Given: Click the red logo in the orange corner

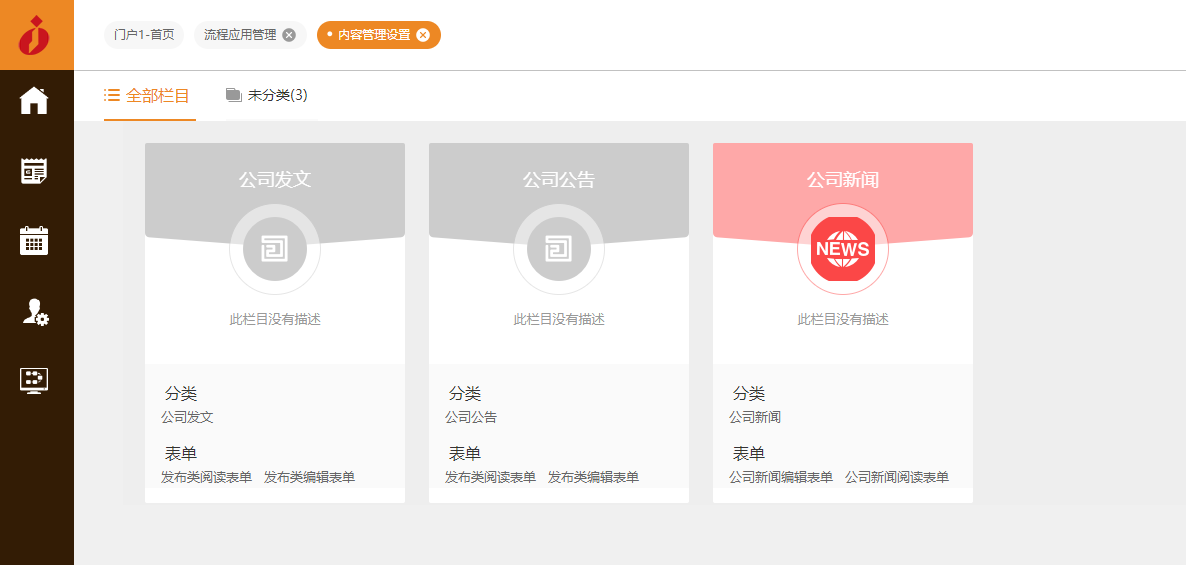Looking at the screenshot, I should (x=35, y=35).
